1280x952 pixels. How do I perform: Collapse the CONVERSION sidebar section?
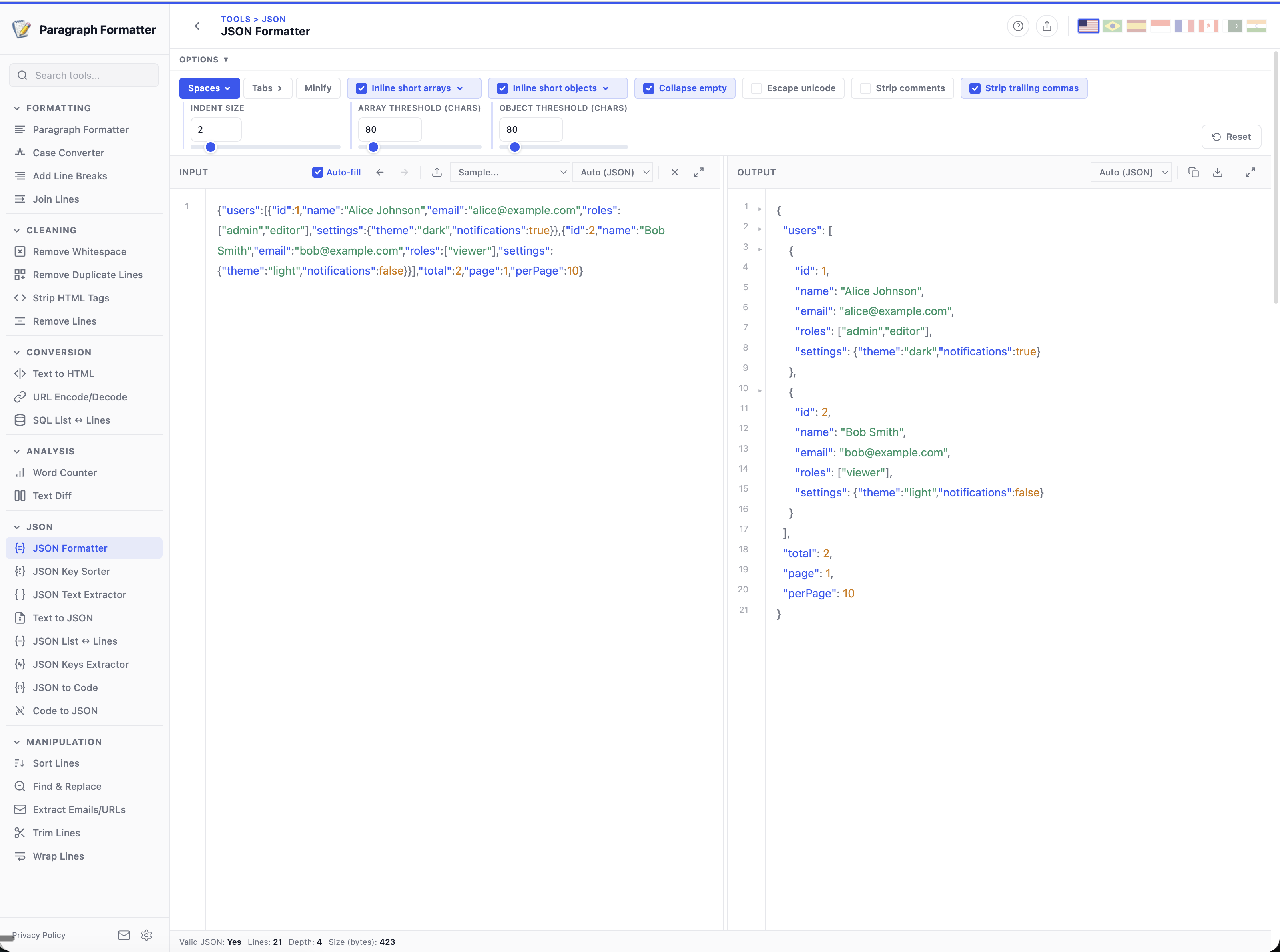[x=53, y=353]
